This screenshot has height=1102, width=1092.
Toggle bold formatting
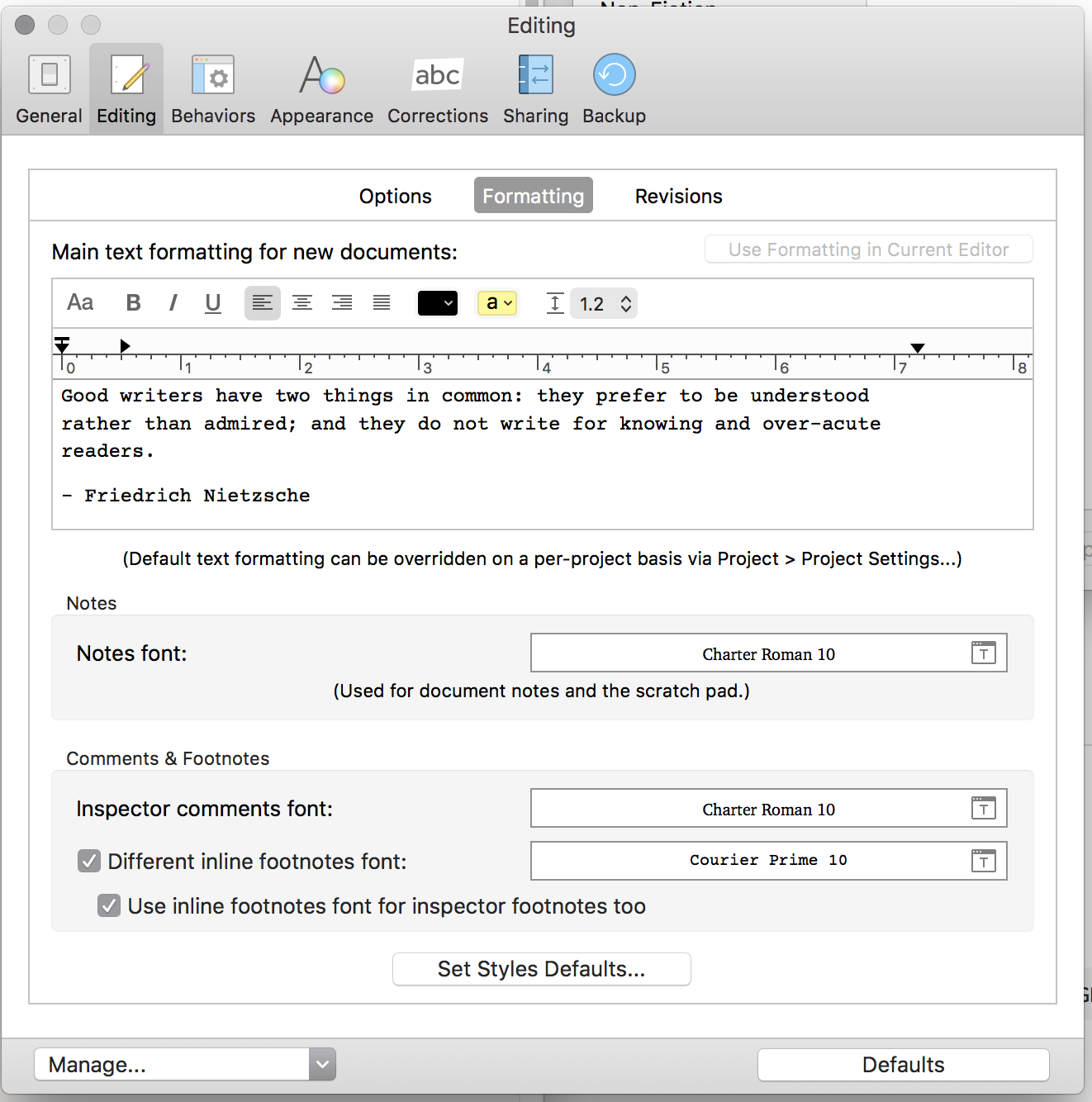click(133, 303)
